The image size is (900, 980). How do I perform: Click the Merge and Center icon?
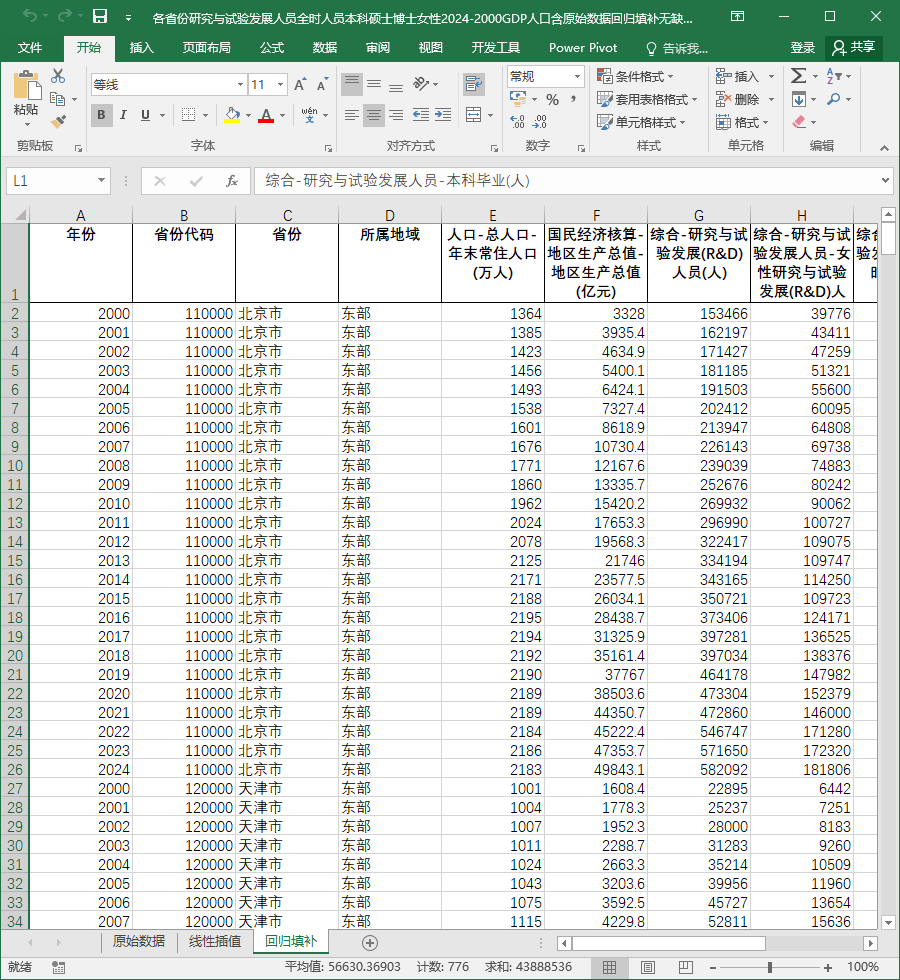(474, 115)
